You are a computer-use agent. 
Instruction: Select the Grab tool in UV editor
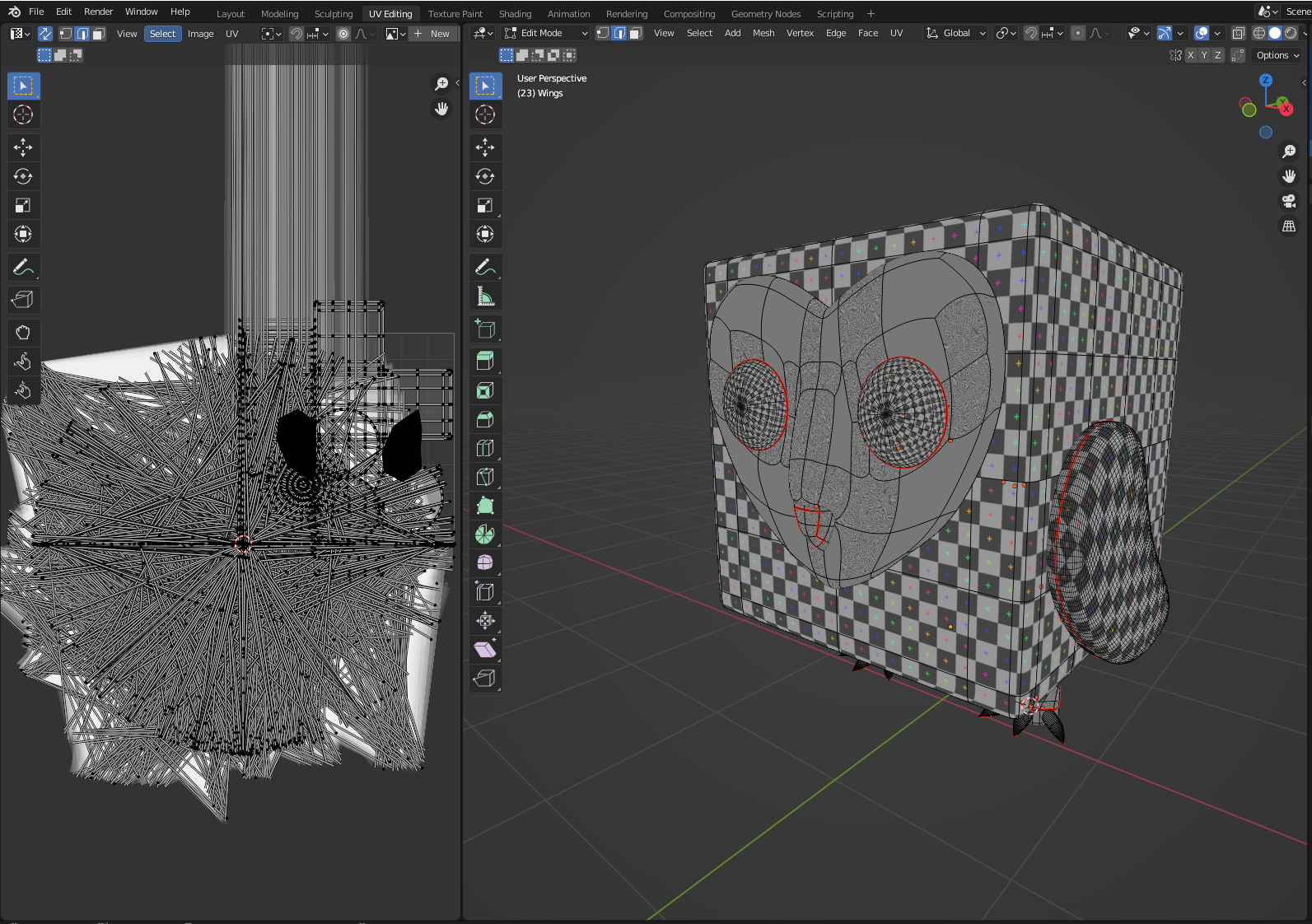(x=23, y=333)
